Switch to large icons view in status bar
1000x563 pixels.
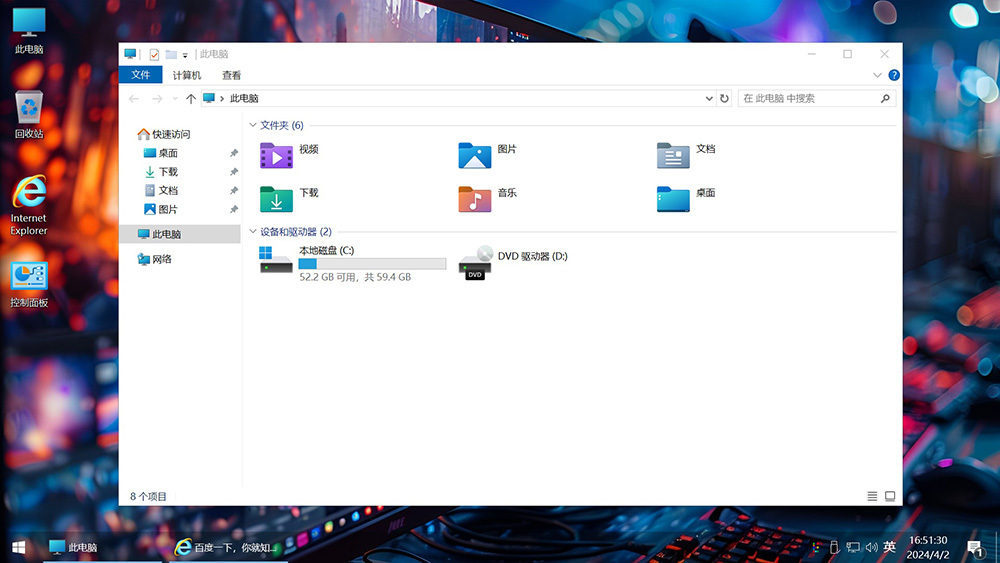pyautogui.click(x=890, y=496)
